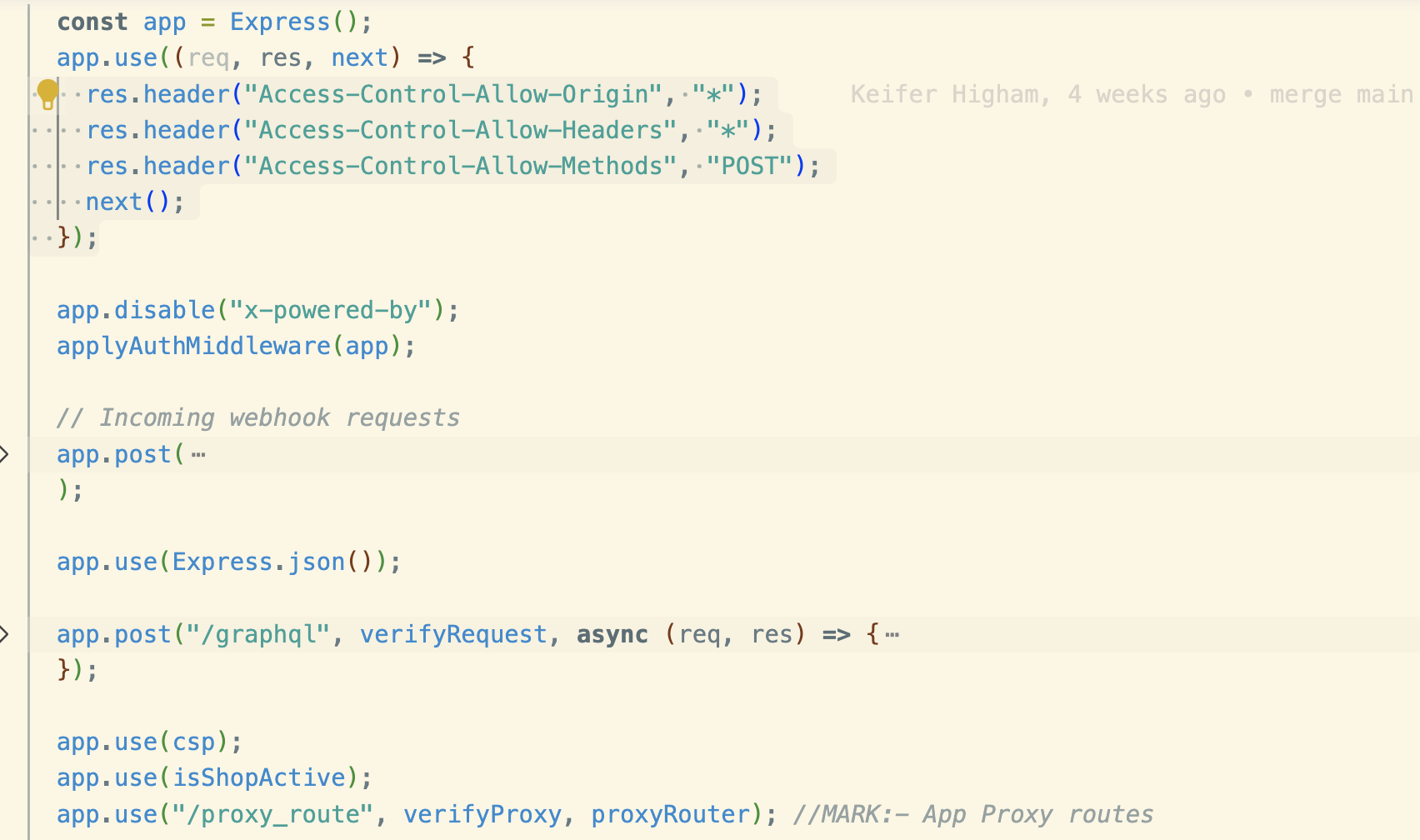Image resolution: width=1420 pixels, height=840 pixels.
Task: Click on the "/graphql" route string
Action: (258, 634)
